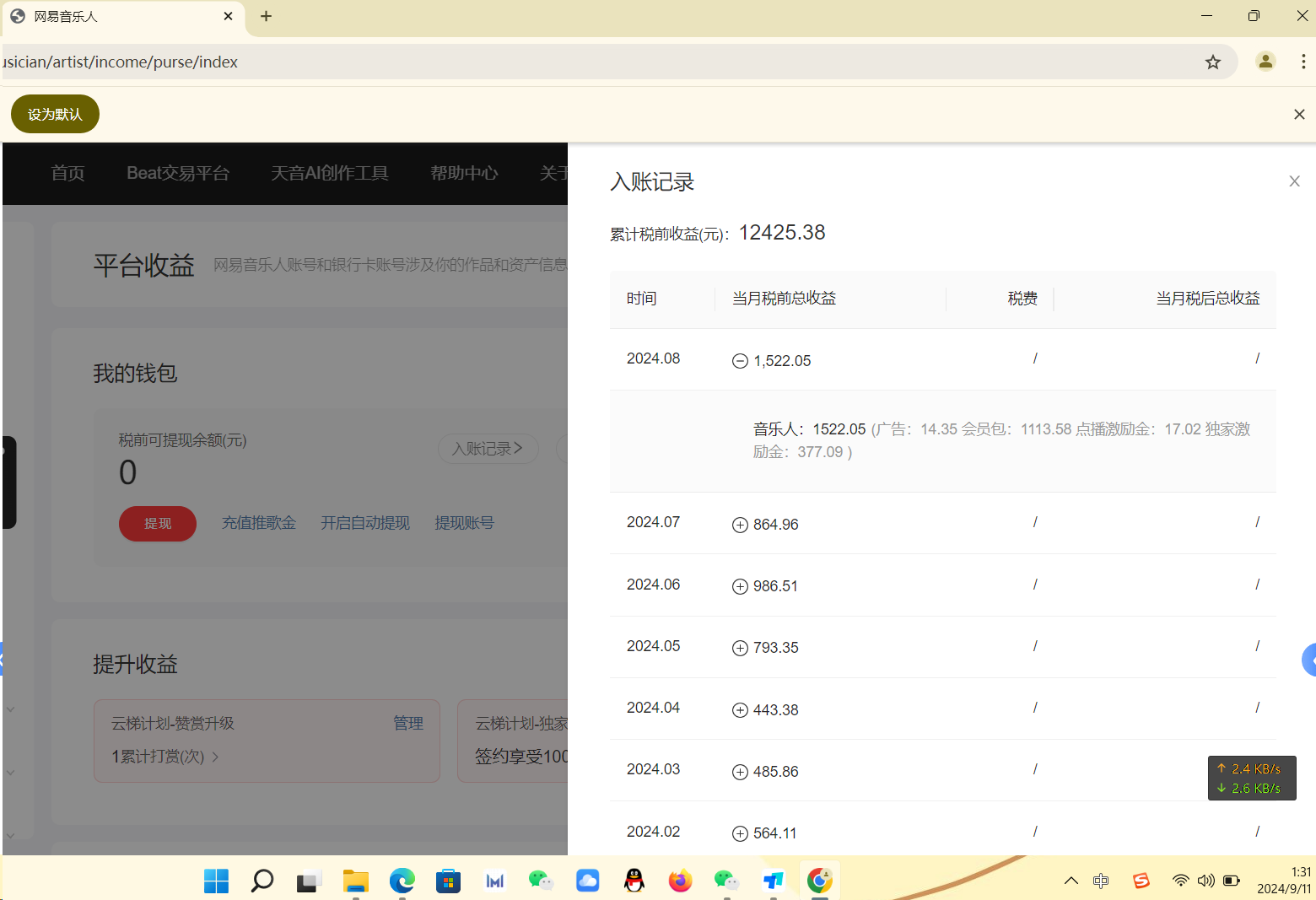The width and height of the screenshot is (1316, 900).
Task: Open the browser profile icon
Action: coord(1265,62)
